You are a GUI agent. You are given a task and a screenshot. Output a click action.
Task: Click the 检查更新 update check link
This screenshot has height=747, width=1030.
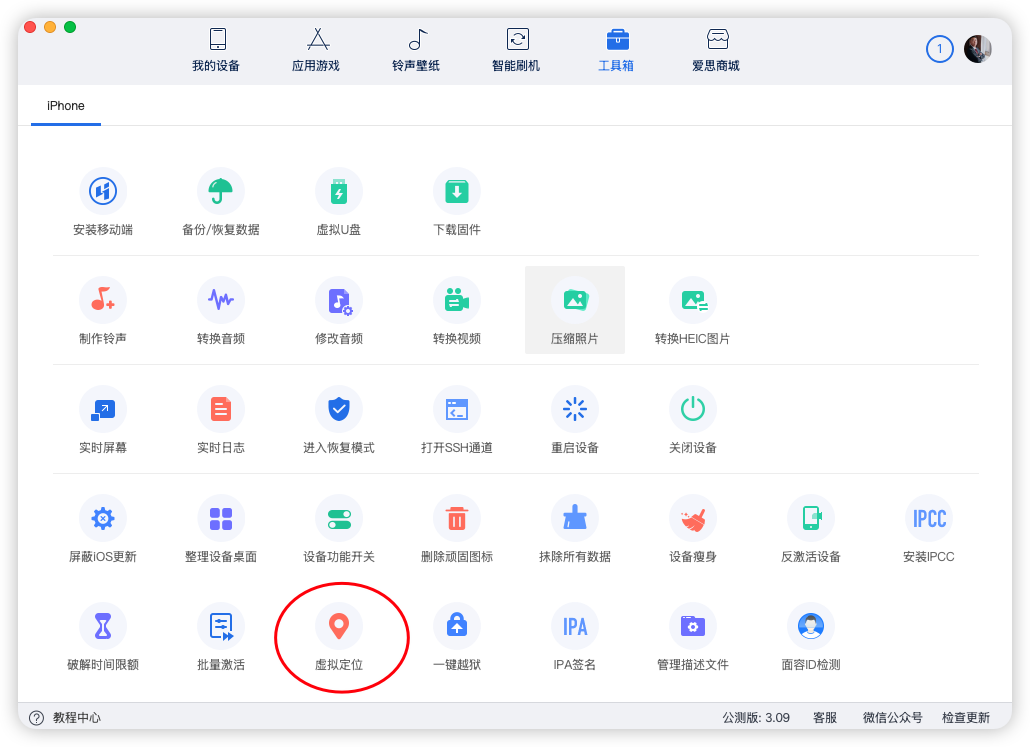[964, 717]
